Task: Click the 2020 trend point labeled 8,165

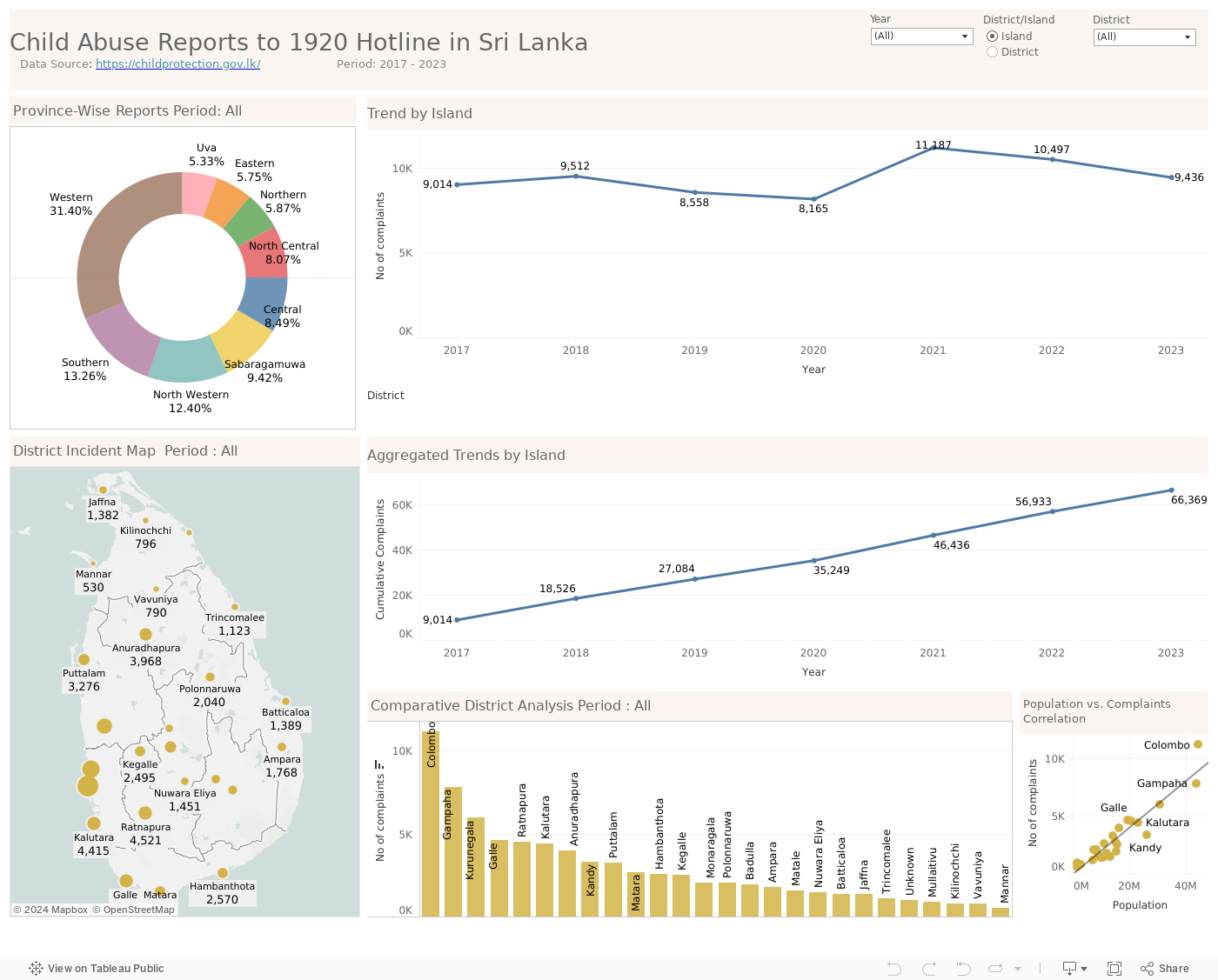Action: 814,199
